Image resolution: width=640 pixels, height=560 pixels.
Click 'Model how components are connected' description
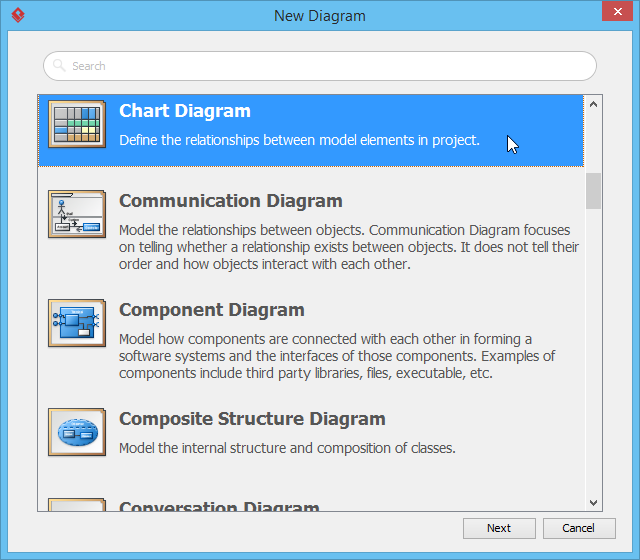[x=337, y=356]
